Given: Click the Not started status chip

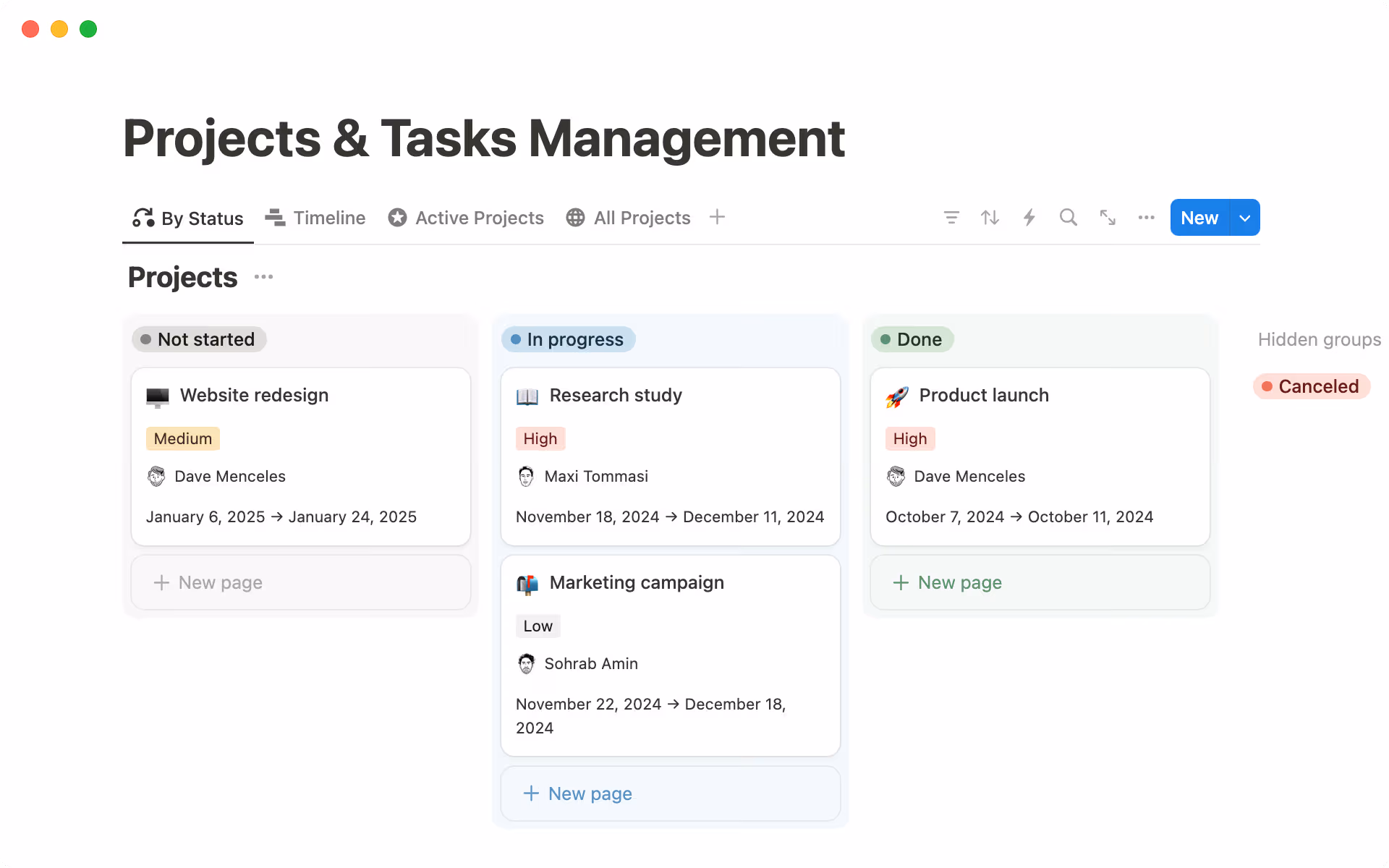Looking at the screenshot, I should click(199, 339).
